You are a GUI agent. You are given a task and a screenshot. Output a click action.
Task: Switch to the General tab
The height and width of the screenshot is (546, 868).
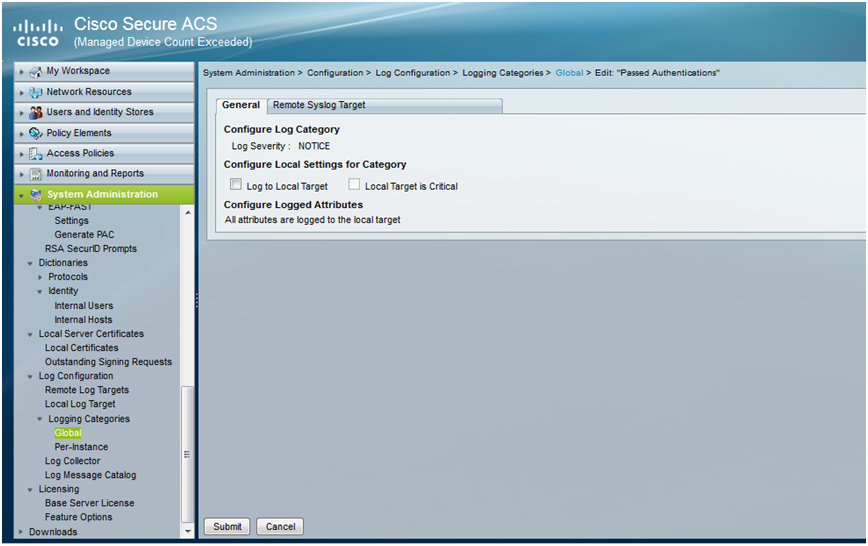[x=241, y=105]
